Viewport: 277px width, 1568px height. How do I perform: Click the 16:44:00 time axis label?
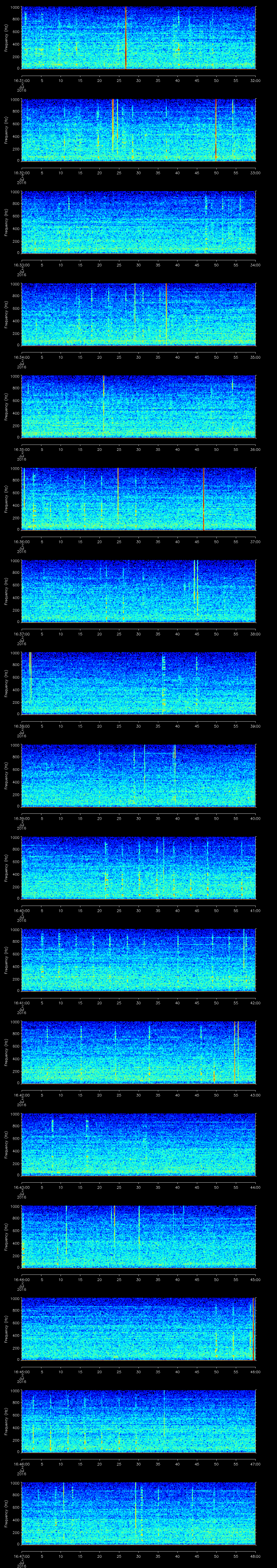22,1279
